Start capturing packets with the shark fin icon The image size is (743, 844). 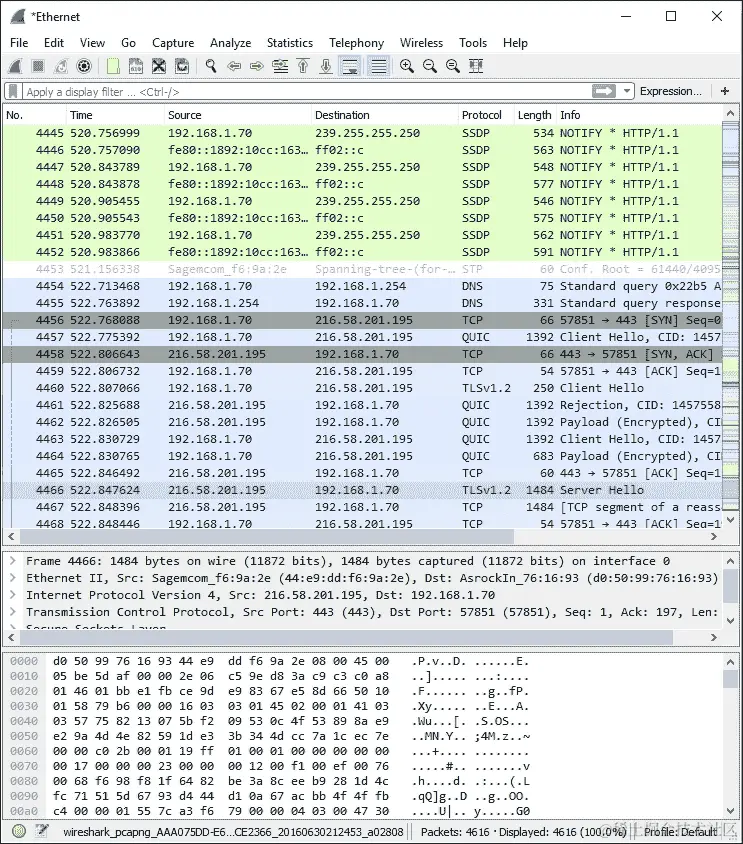tap(16, 66)
